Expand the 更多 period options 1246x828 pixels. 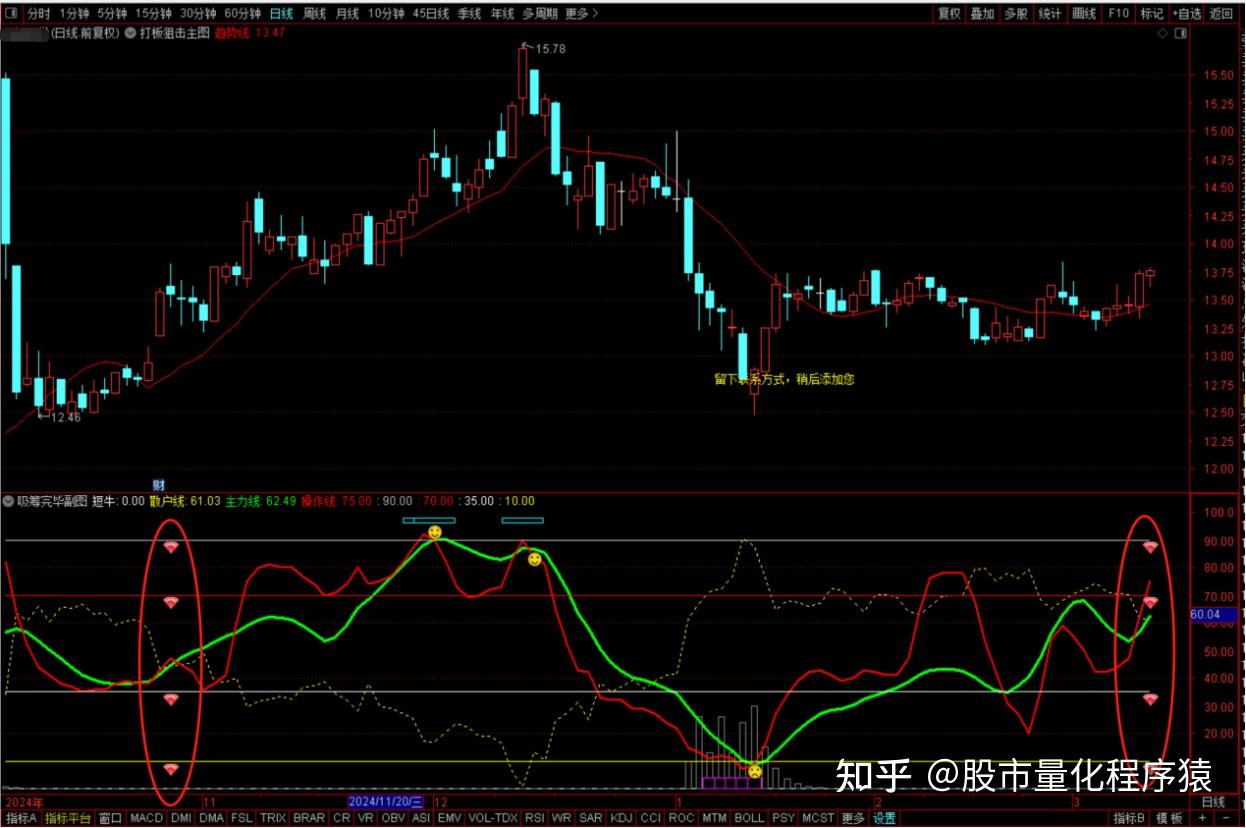pyautogui.click(x=581, y=14)
